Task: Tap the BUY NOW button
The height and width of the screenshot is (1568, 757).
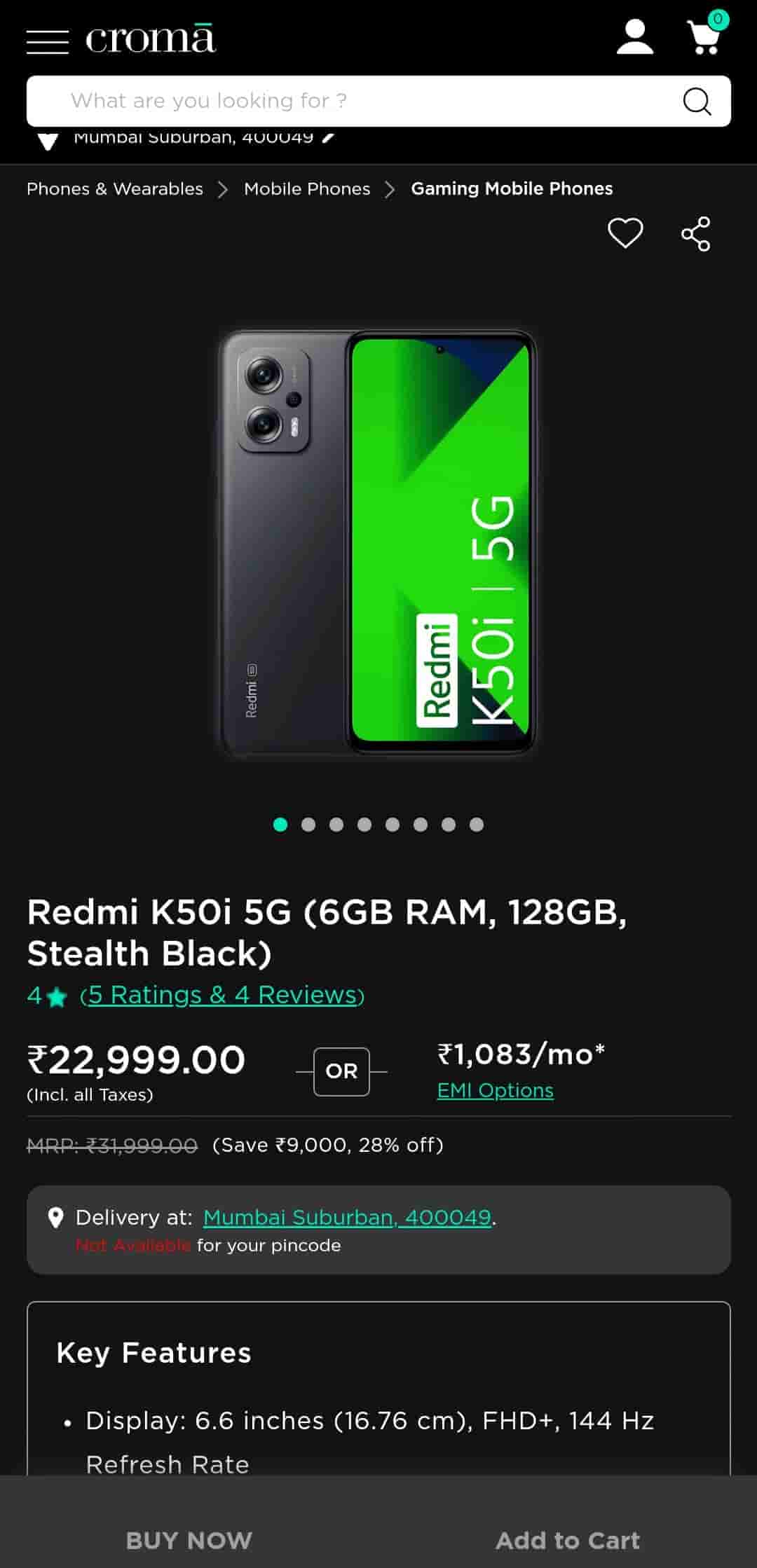Action: 189,1540
